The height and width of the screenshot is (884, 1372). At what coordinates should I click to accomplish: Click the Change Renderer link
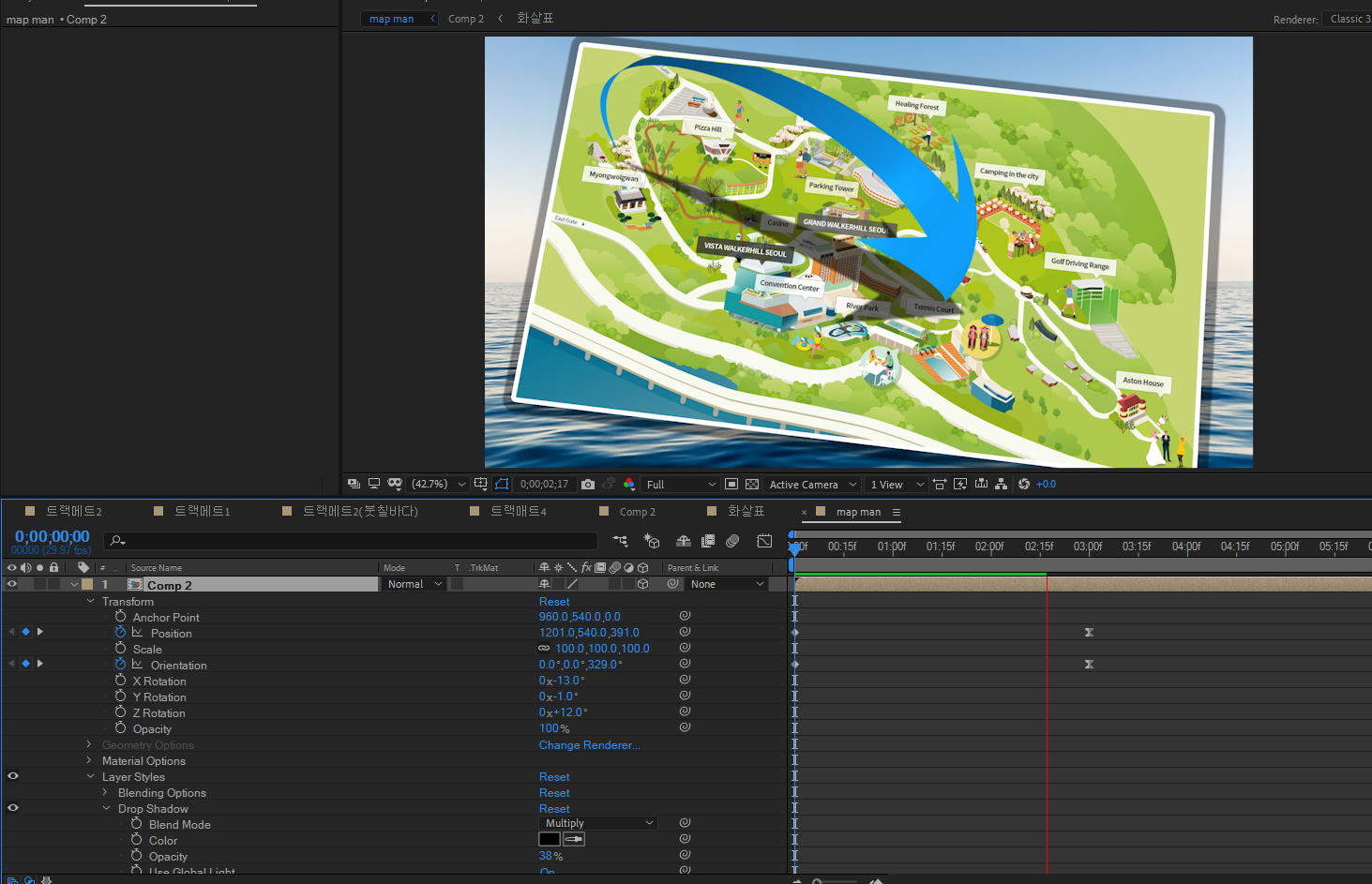click(x=589, y=745)
